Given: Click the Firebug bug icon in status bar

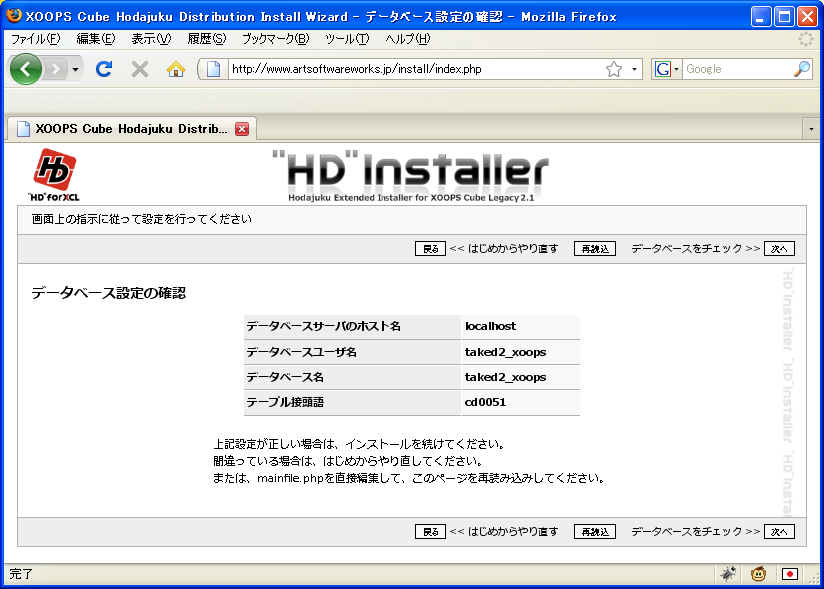Looking at the screenshot, I should 729,574.
